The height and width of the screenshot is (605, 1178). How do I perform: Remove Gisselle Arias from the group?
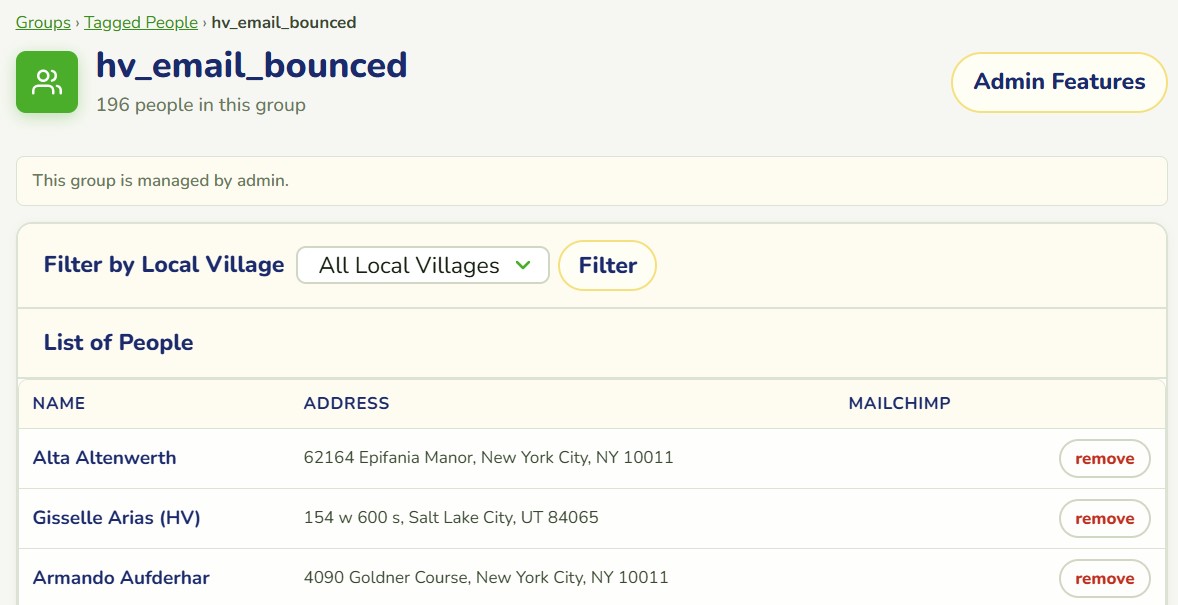(x=1104, y=519)
